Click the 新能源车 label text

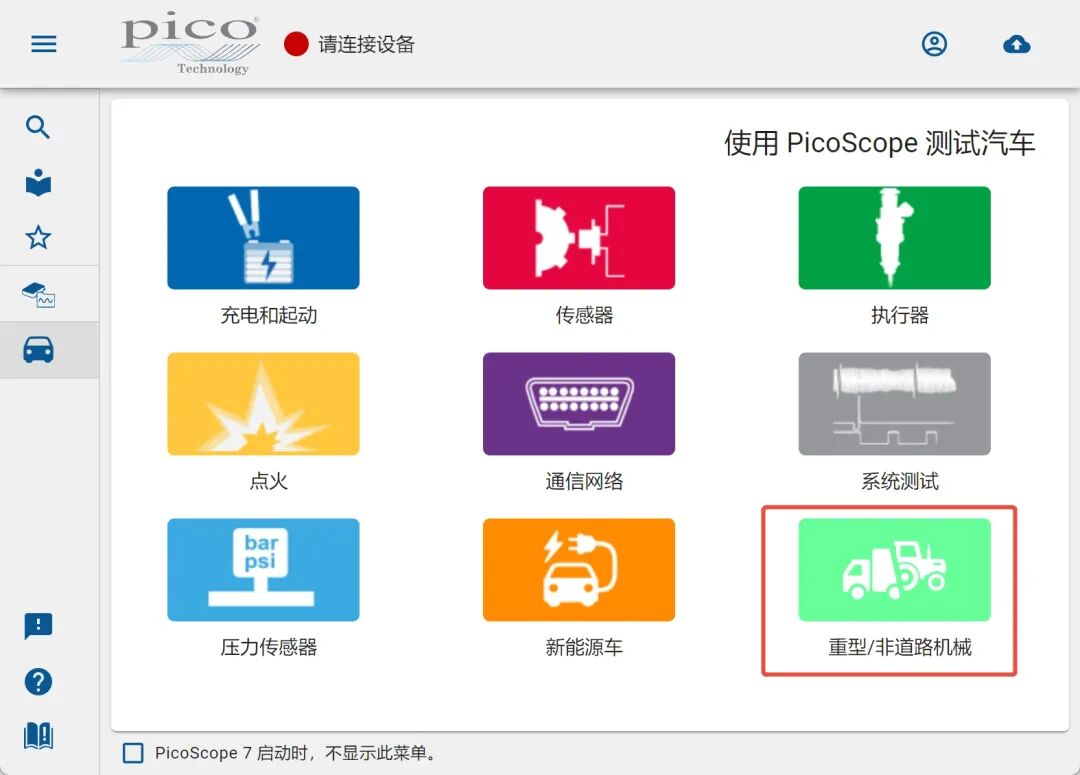[584, 647]
